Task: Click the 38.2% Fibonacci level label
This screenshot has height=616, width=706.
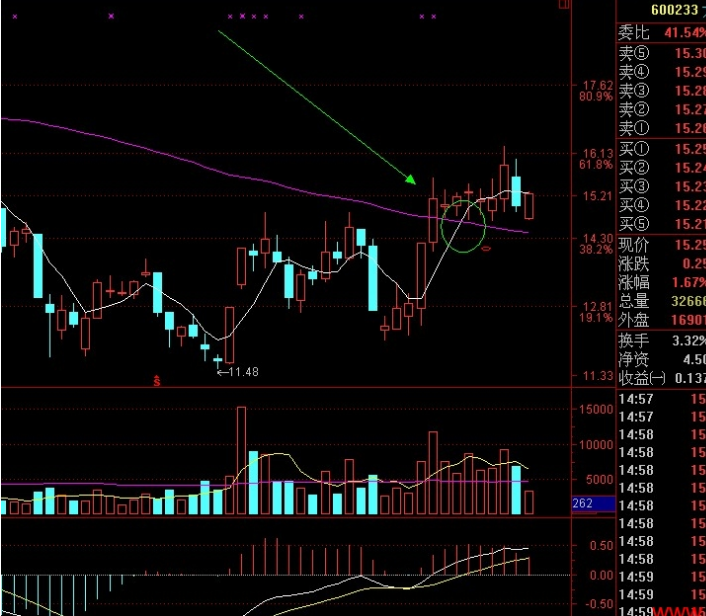Action: (596, 249)
